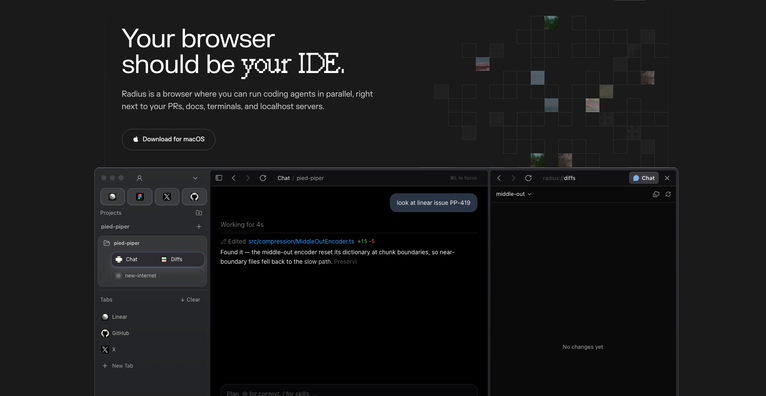
Task: Click the refresh diffs icon
Action: [x=668, y=194]
